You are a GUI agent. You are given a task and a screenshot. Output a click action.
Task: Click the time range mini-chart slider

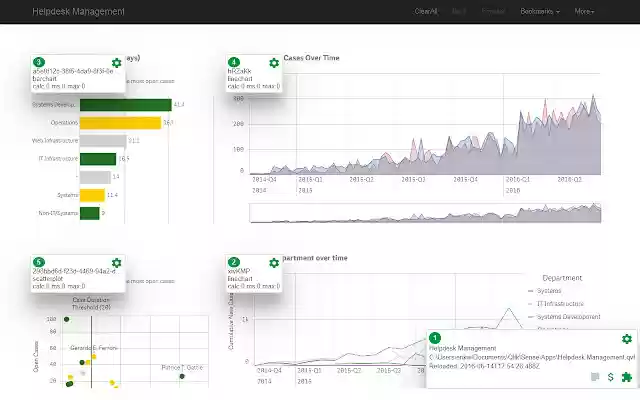coord(425,213)
